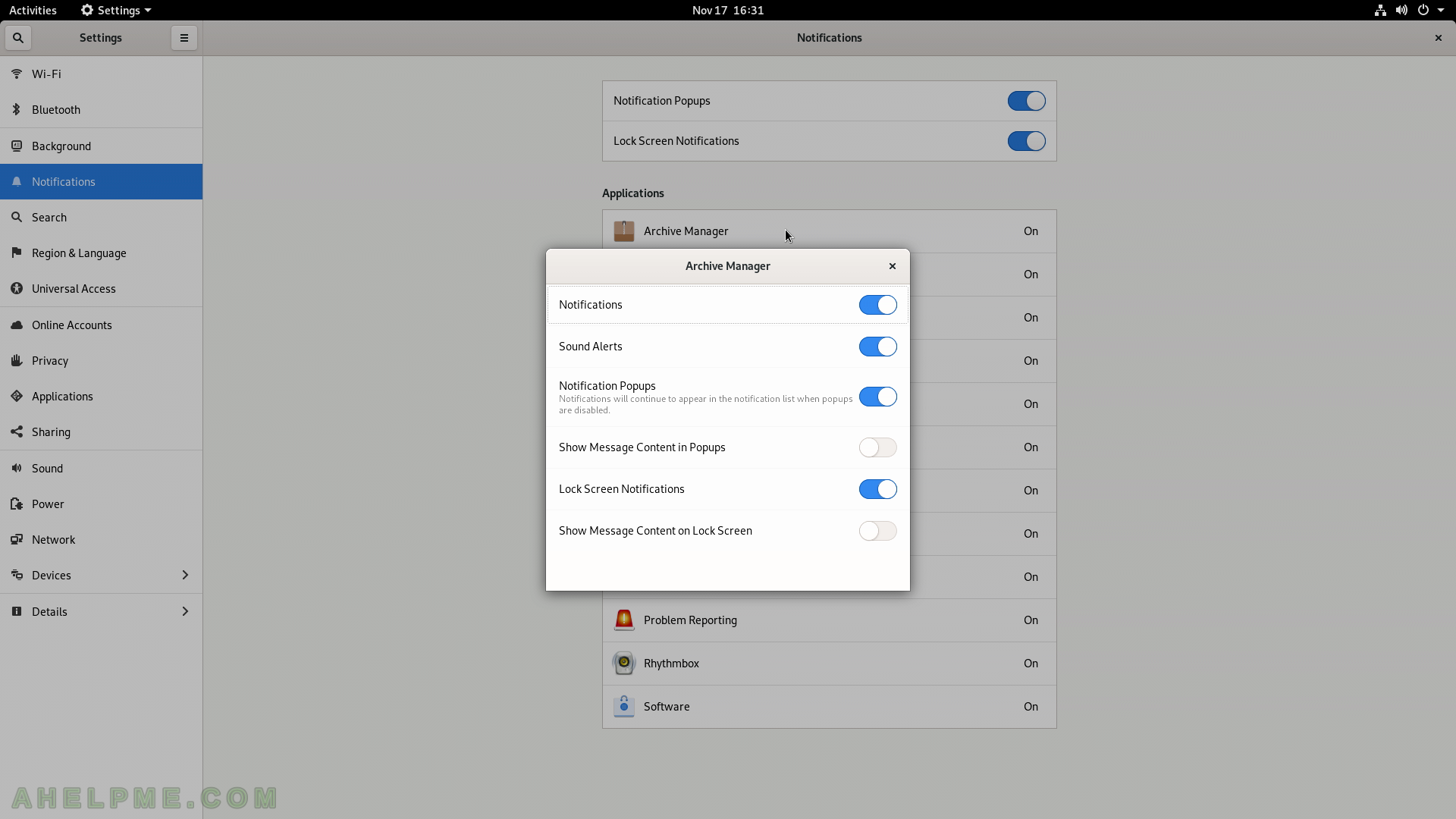Click the Applications section heading
1456x819 pixels.
click(x=633, y=193)
